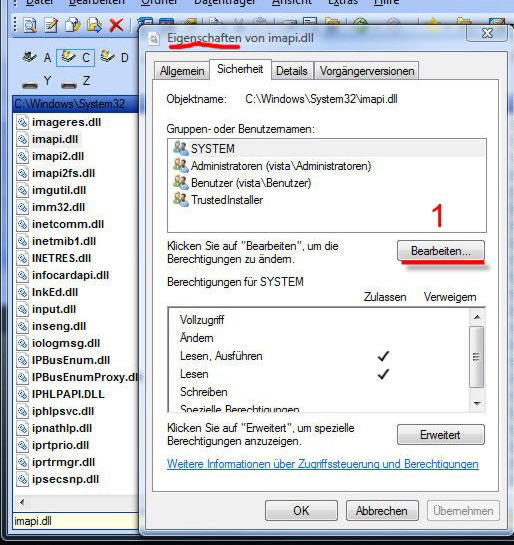Select drive A floppy button
The width and height of the screenshot is (514, 545).
coord(37,57)
